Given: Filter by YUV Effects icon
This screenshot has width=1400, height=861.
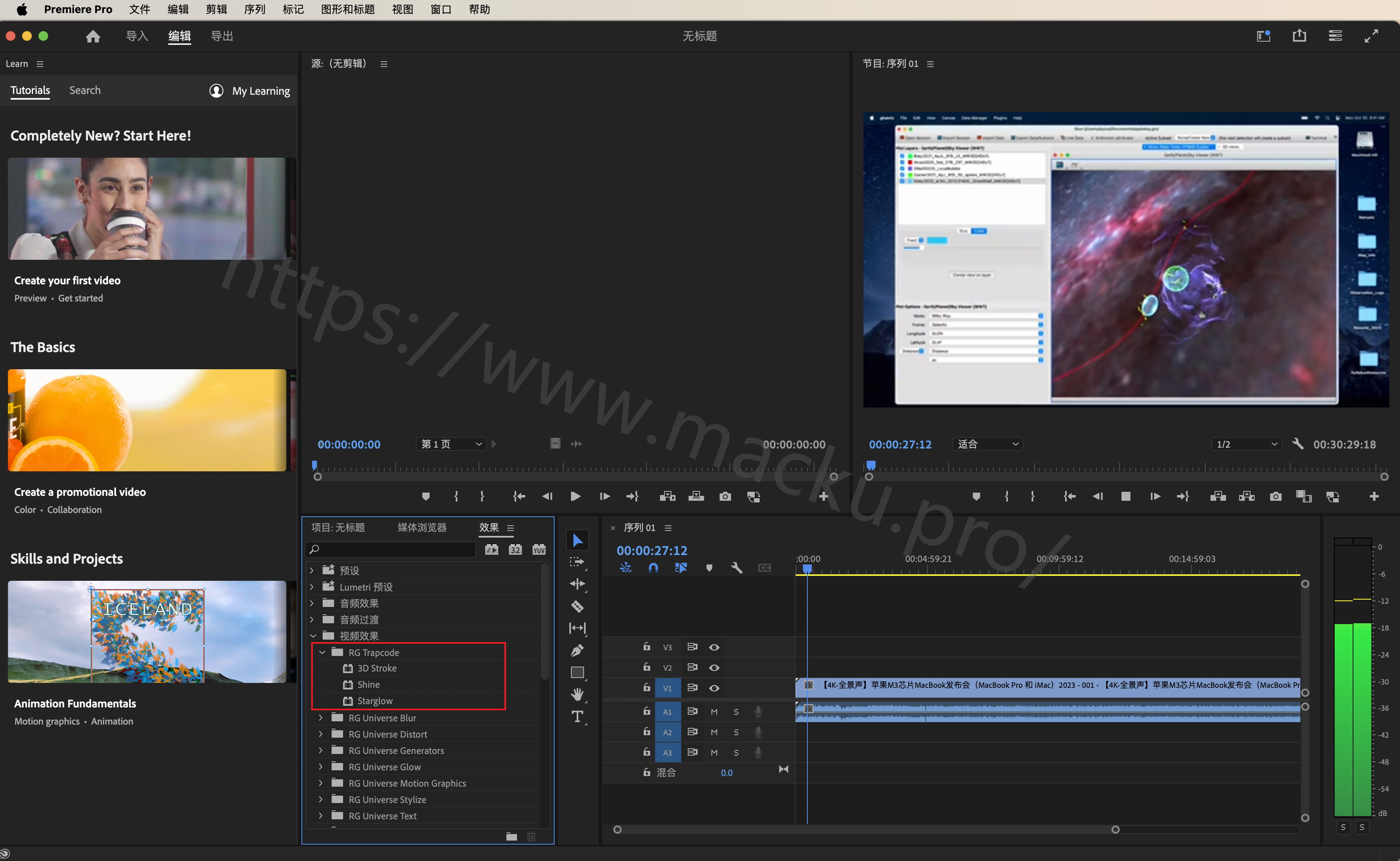Looking at the screenshot, I should click(539, 549).
